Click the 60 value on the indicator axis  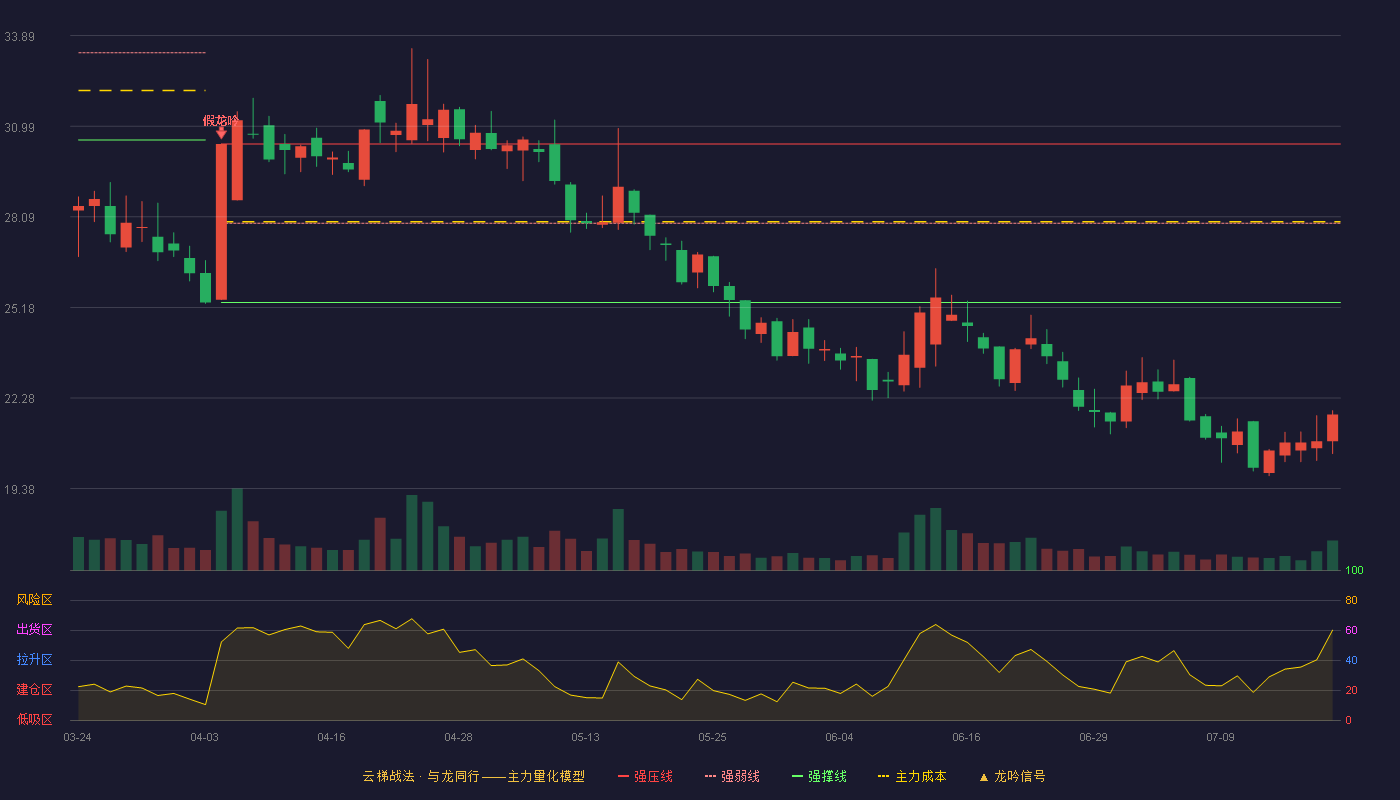click(1351, 631)
